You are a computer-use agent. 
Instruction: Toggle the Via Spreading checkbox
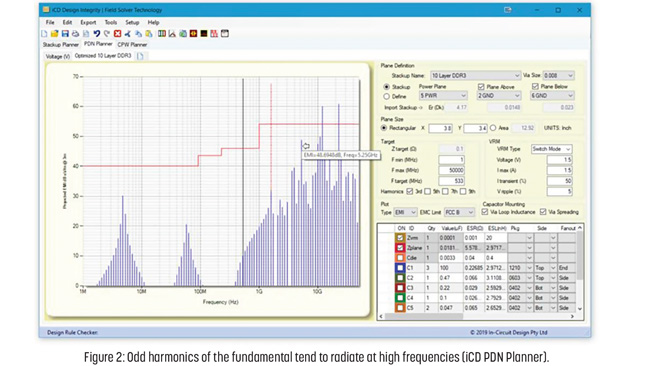click(x=543, y=212)
